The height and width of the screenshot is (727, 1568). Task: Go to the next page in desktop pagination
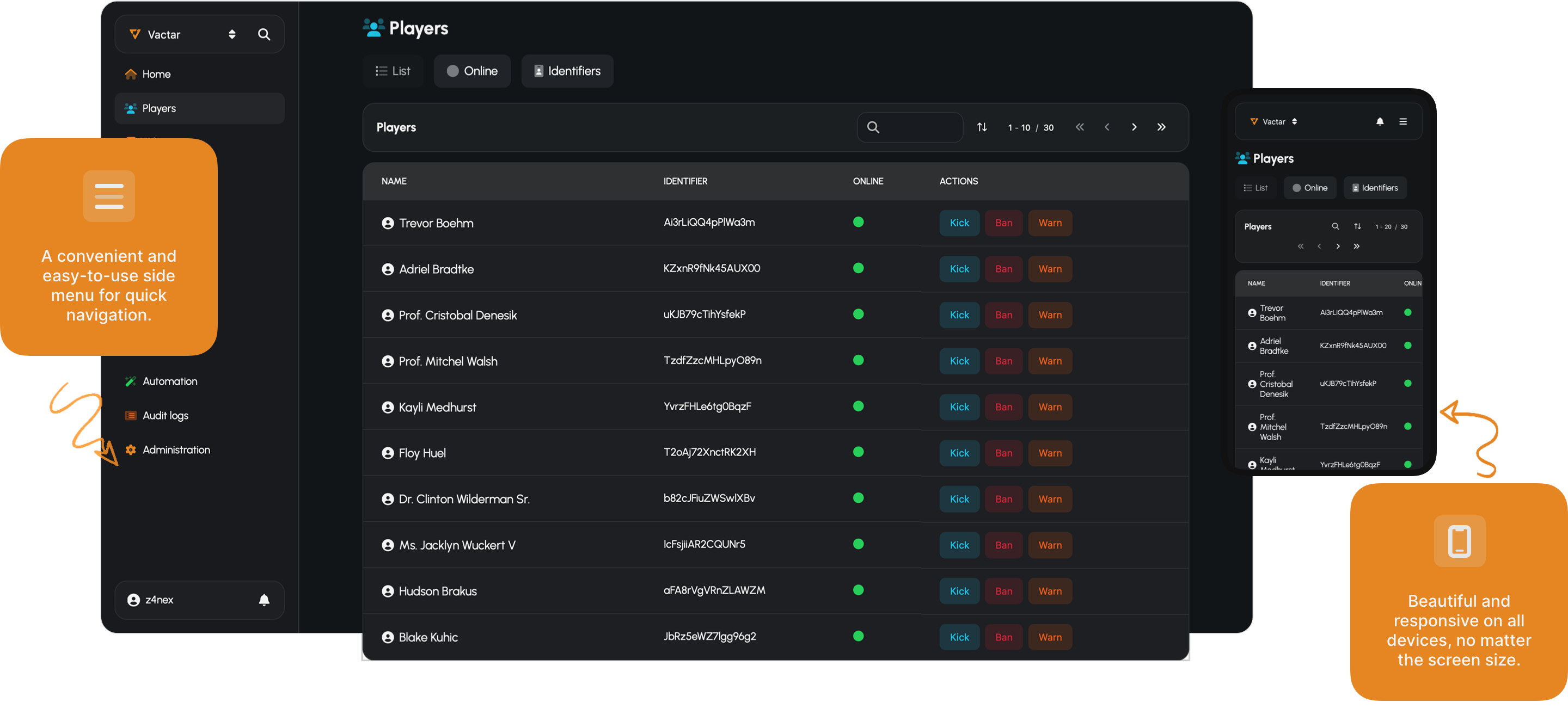pos(1134,127)
